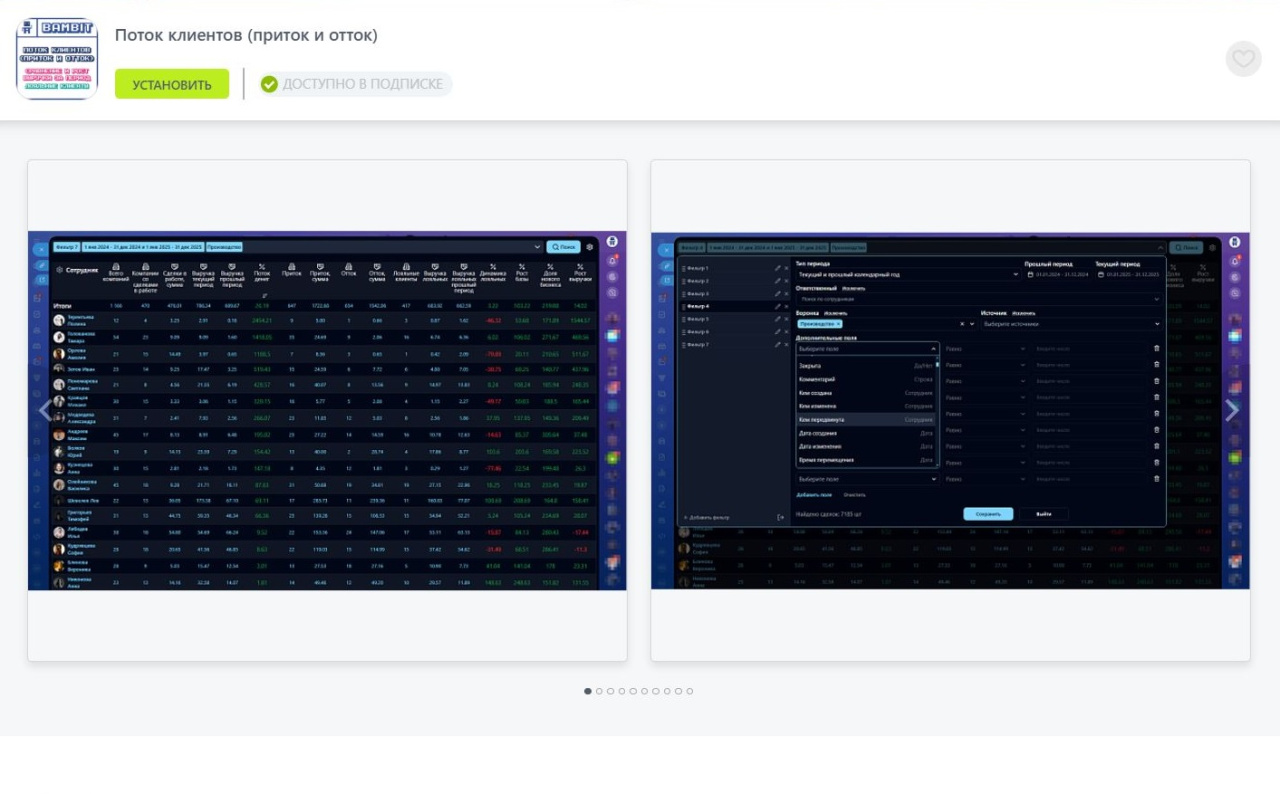
Task: Go to the last carousel dot
Action: 689,691
